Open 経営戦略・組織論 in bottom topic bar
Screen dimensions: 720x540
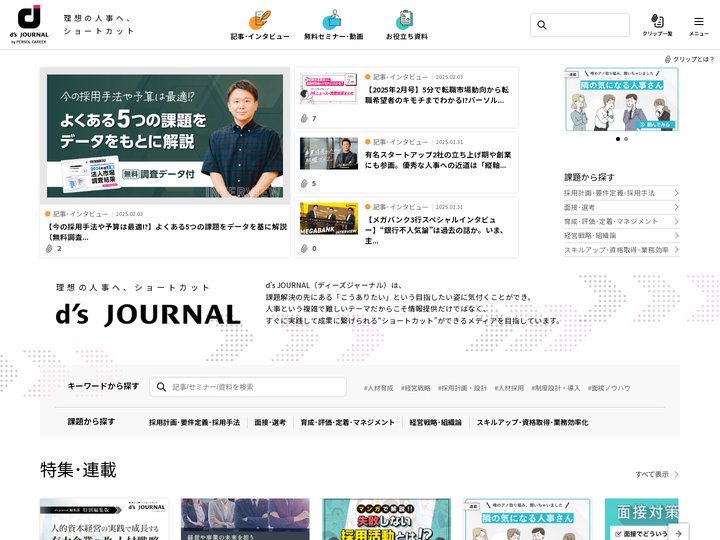(435, 422)
